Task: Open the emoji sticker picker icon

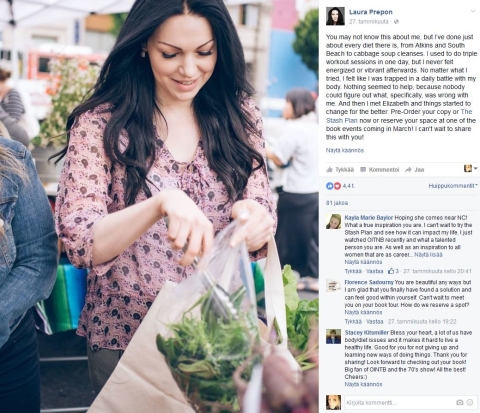Action: [x=470, y=403]
